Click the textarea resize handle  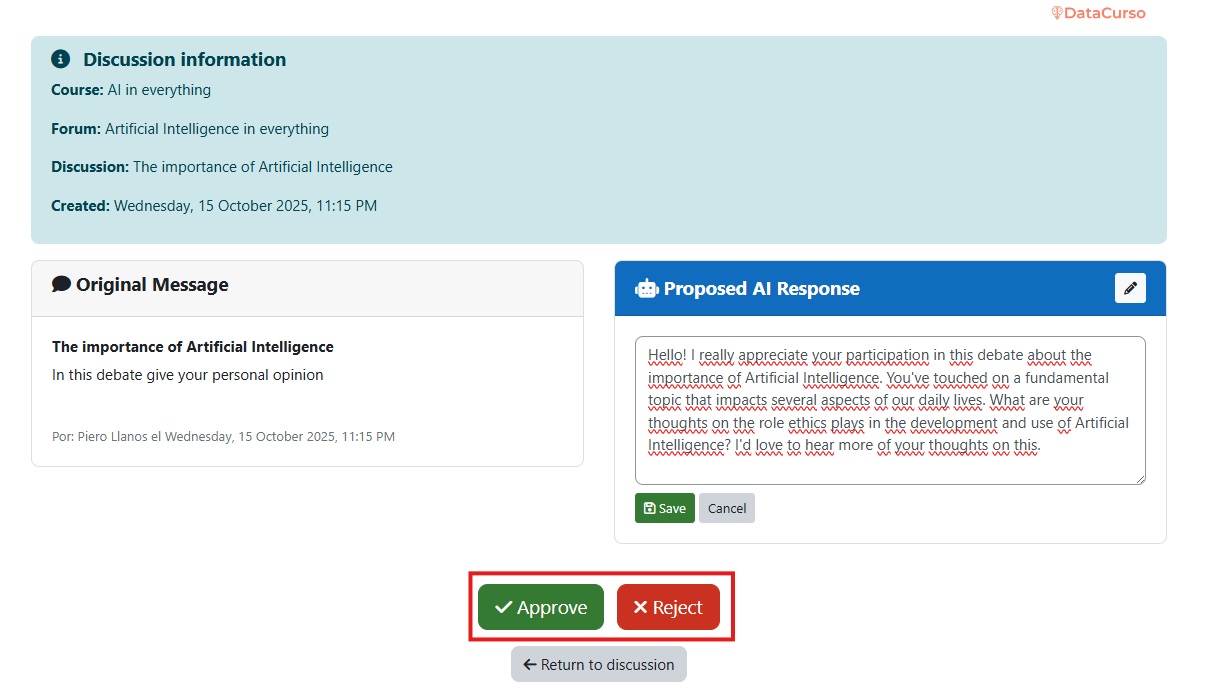(1141, 479)
